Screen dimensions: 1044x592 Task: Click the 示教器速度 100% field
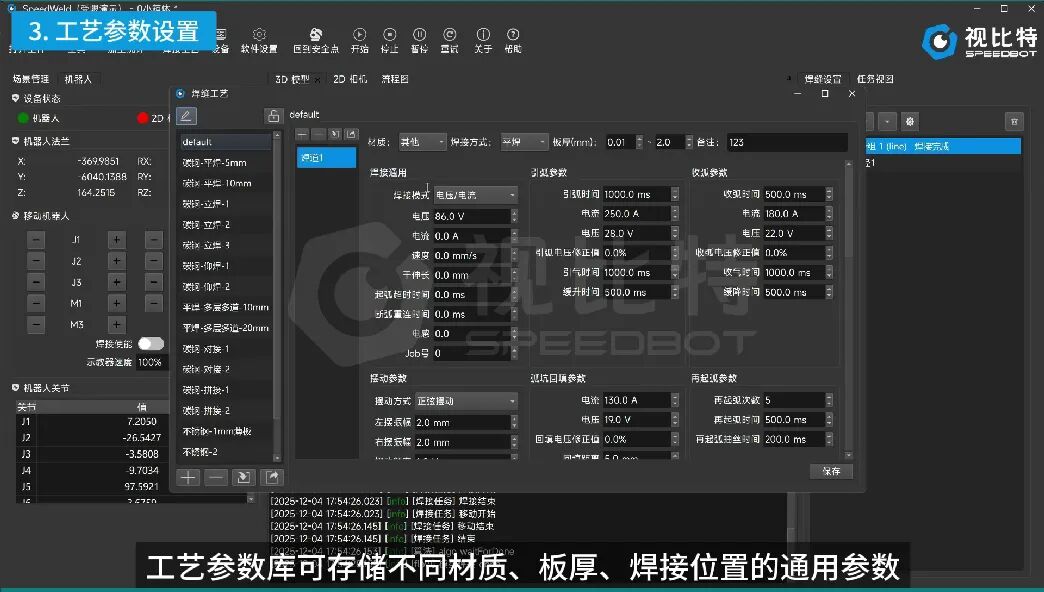tap(150, 362)
